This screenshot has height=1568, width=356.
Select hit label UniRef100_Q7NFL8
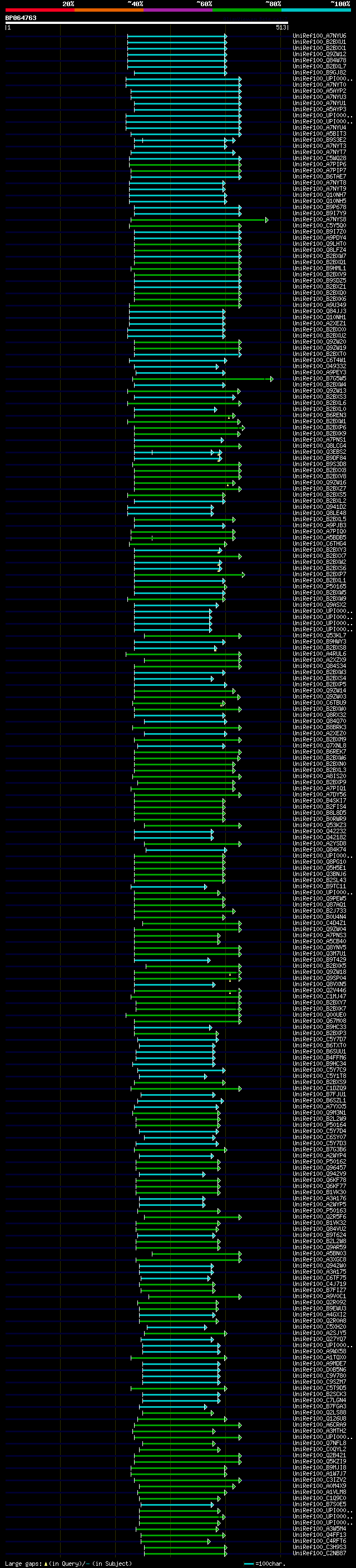(x=319, y=1443)
